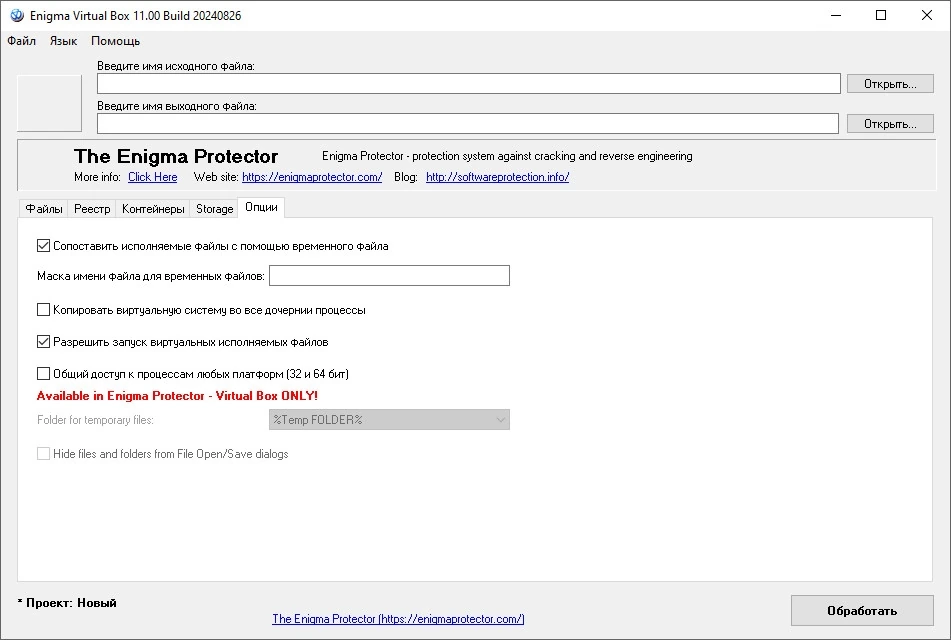Click the '* Проект: Новый' status text
Screen dimensions: 951x640
coord(67,603)
